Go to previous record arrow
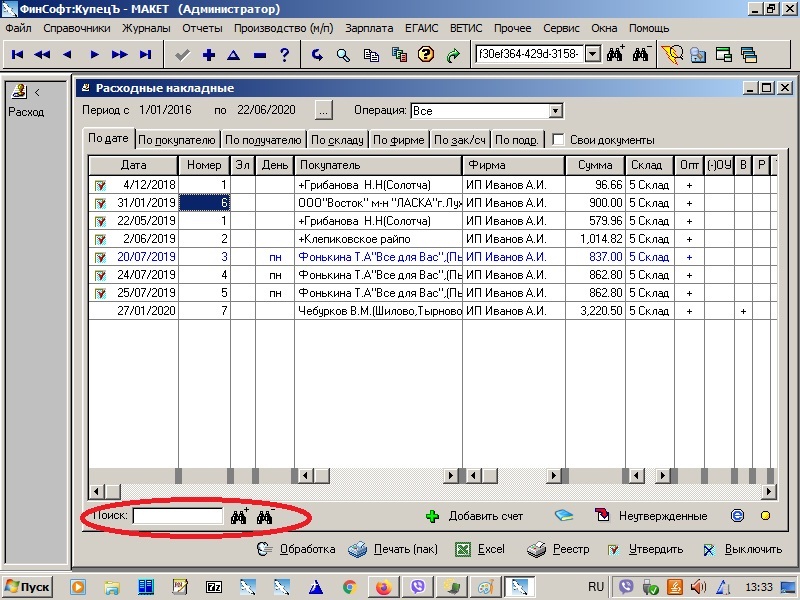The width and height of the screenshot is (800, 600). pyautogui.click(x=67, y=55)
